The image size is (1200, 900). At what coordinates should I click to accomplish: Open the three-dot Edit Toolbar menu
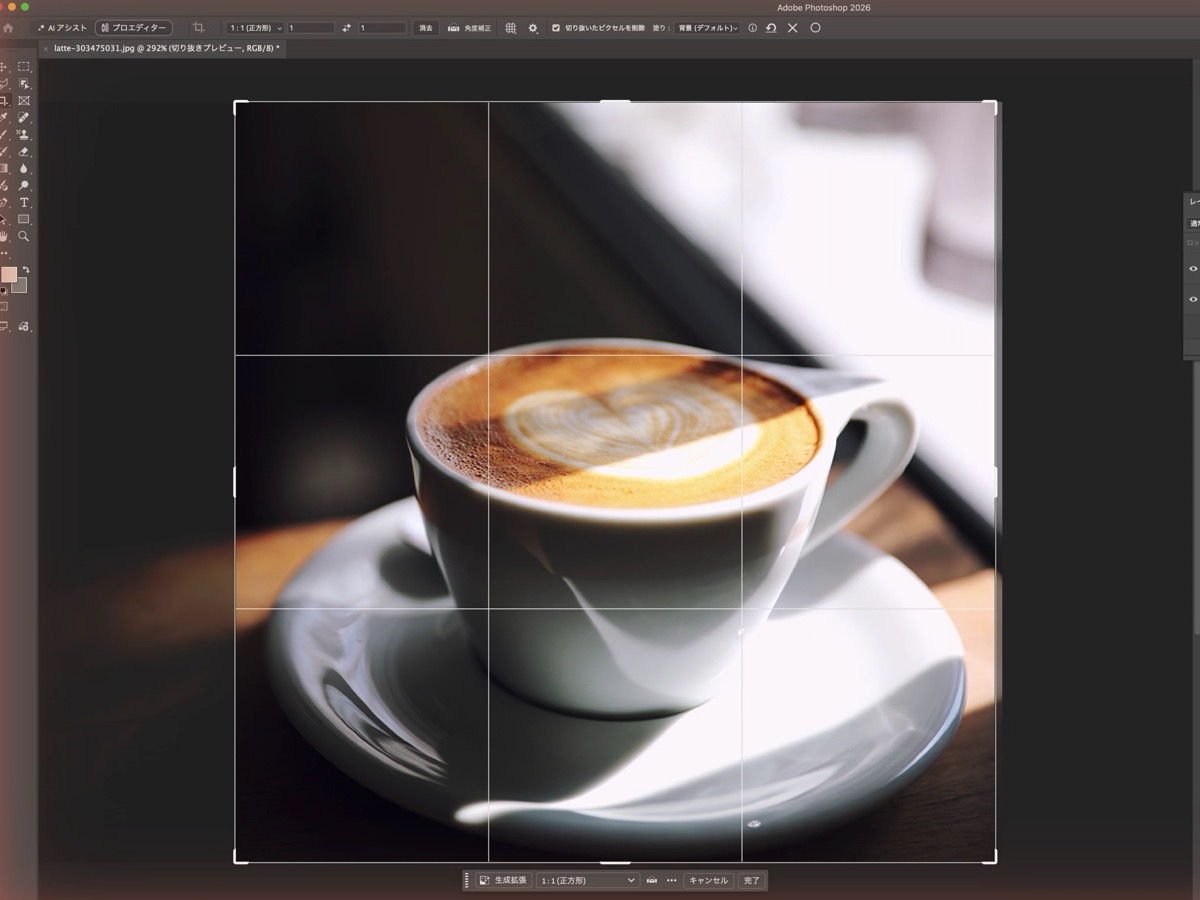point(4,253)
